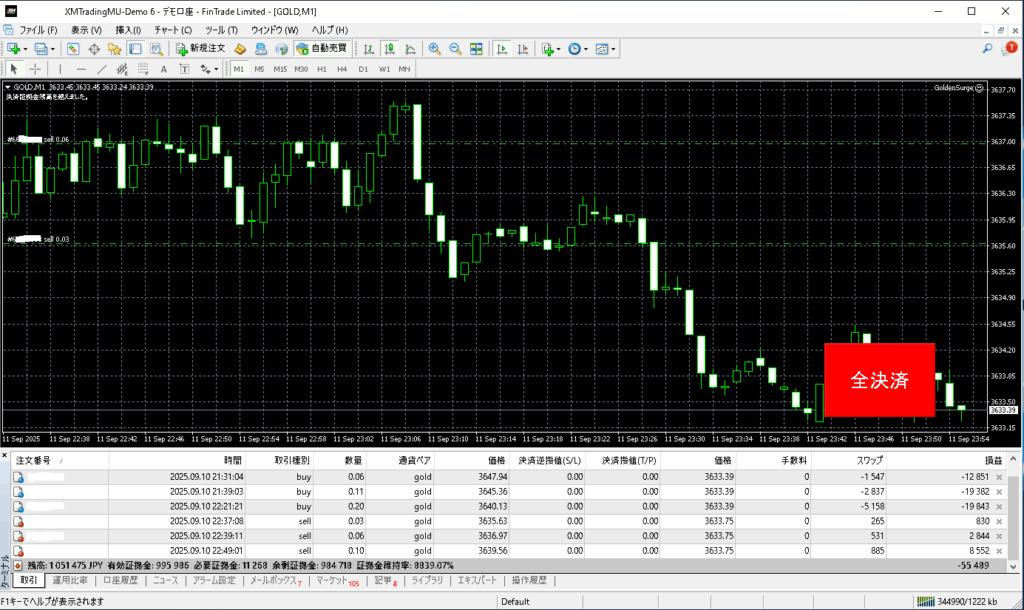Click the 新規注文 (New Order) button
1024x610 pixels.
coord(202,48)
